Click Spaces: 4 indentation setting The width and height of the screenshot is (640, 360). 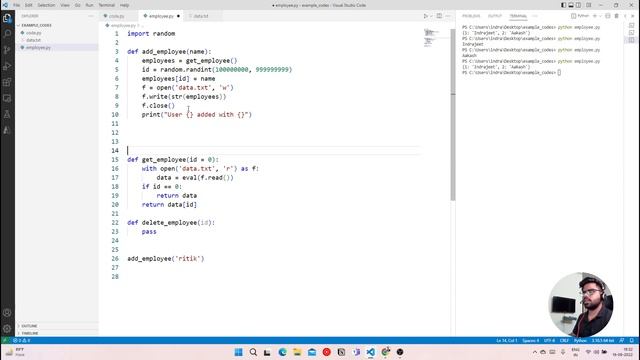(x=531, y=340)
